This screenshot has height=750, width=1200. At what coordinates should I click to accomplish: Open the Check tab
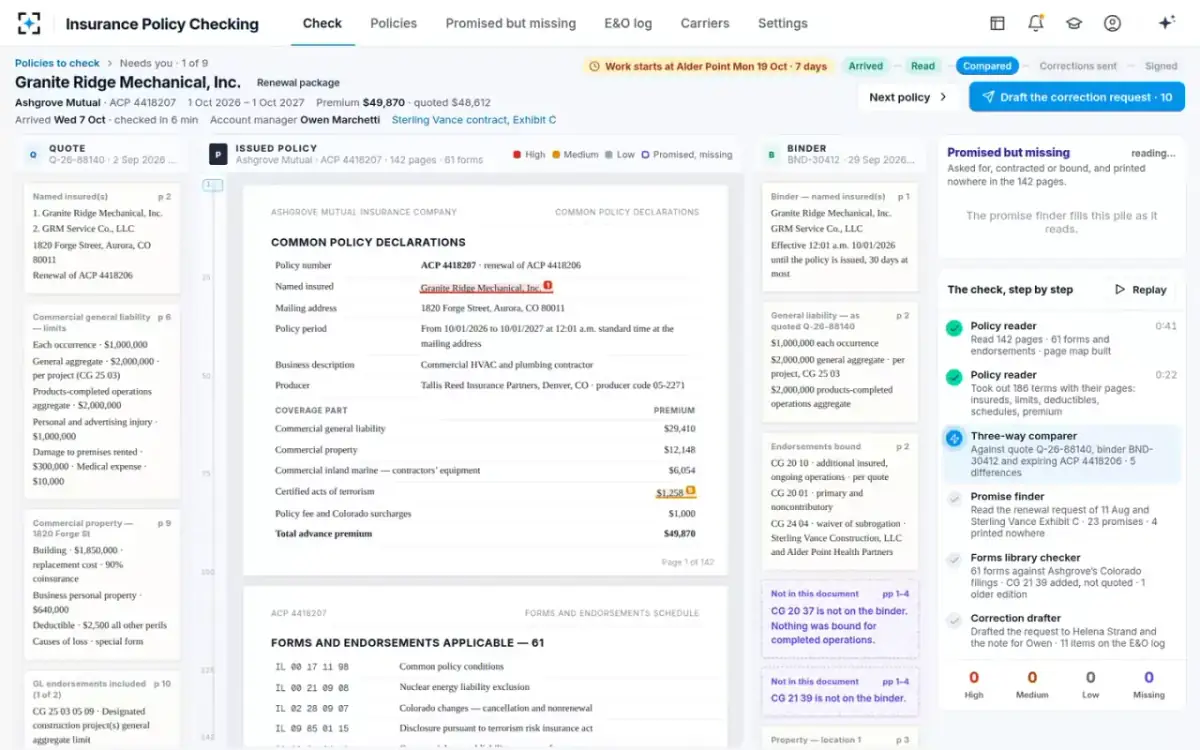[x=322, y=23]
